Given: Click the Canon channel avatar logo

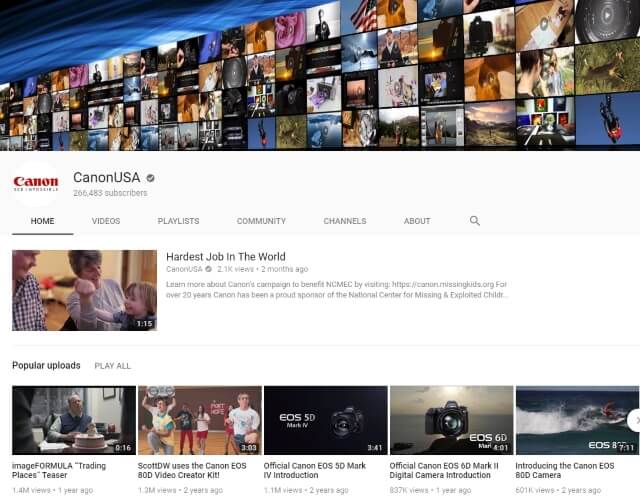Looking at the screenshot, I should [x=36, y=183].
